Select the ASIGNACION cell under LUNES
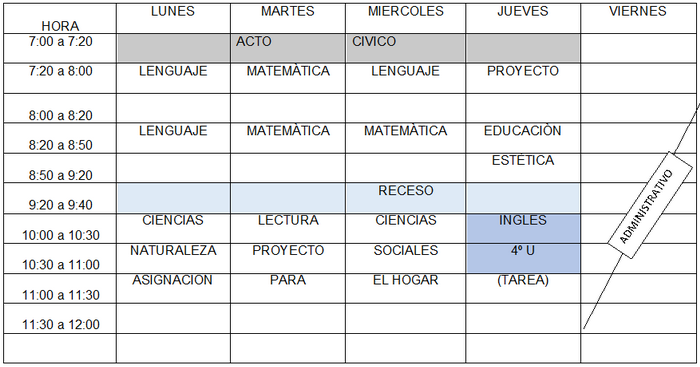The image size is (700, 367). coord(173,288)
